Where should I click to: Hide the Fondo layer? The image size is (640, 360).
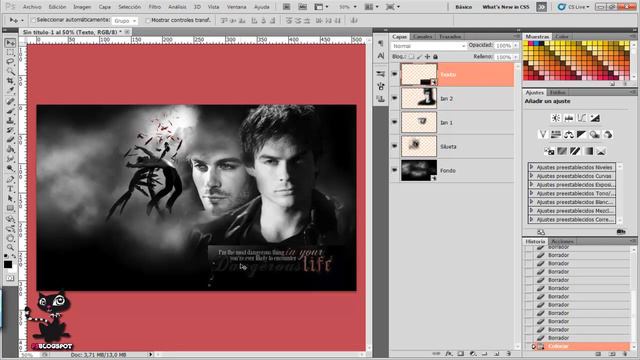pos(394,170)
